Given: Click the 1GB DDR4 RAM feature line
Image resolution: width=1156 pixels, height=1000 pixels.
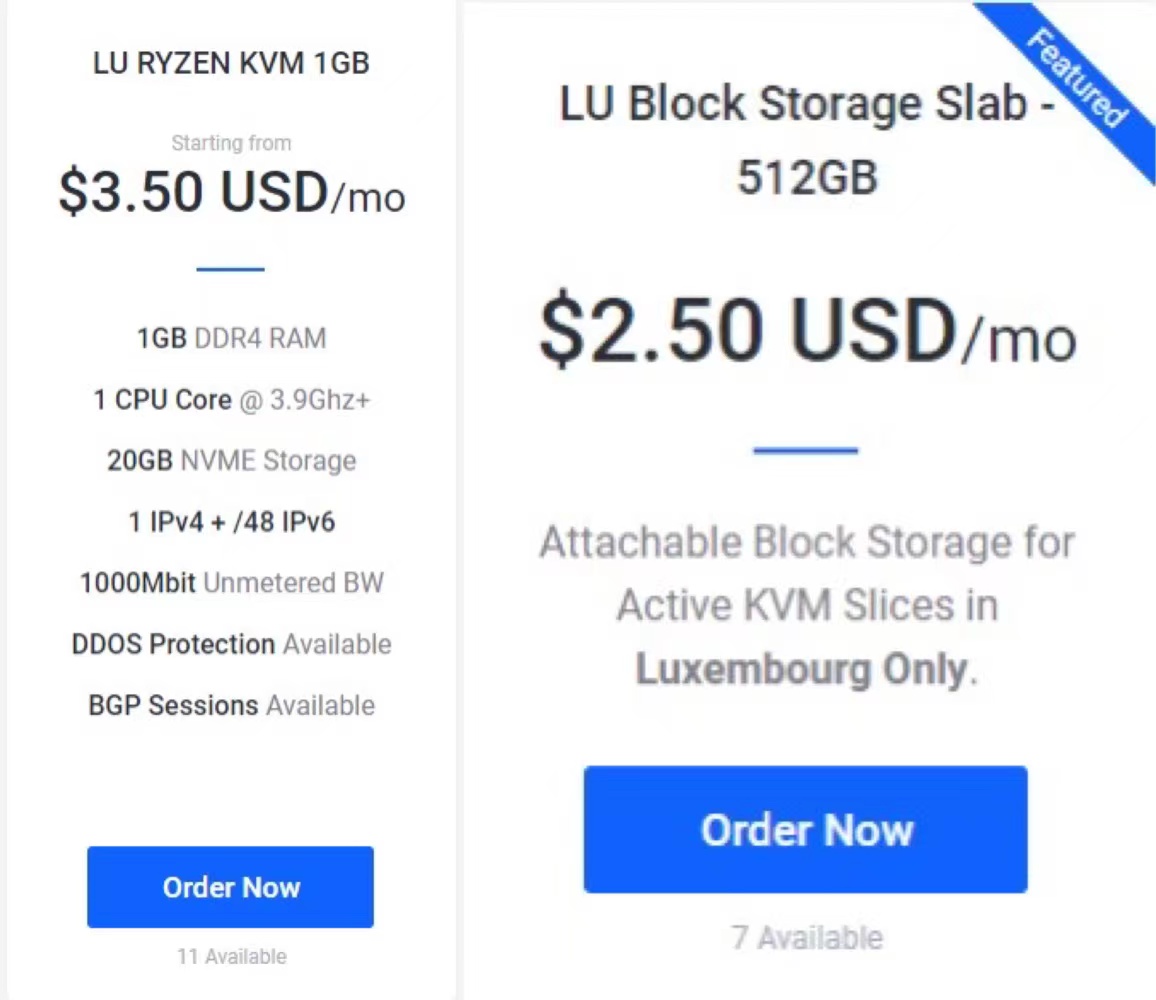Looking at the screenshot, I should 231,338.
